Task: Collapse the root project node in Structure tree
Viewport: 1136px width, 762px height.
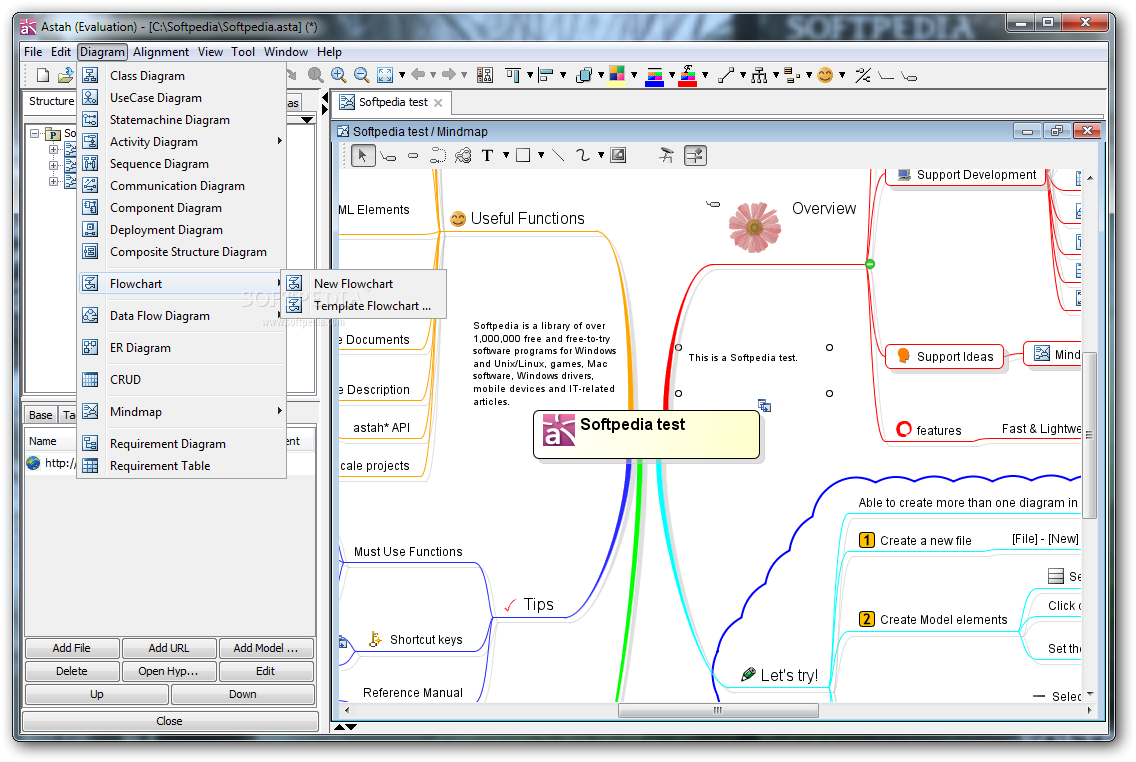Action: 34,134
